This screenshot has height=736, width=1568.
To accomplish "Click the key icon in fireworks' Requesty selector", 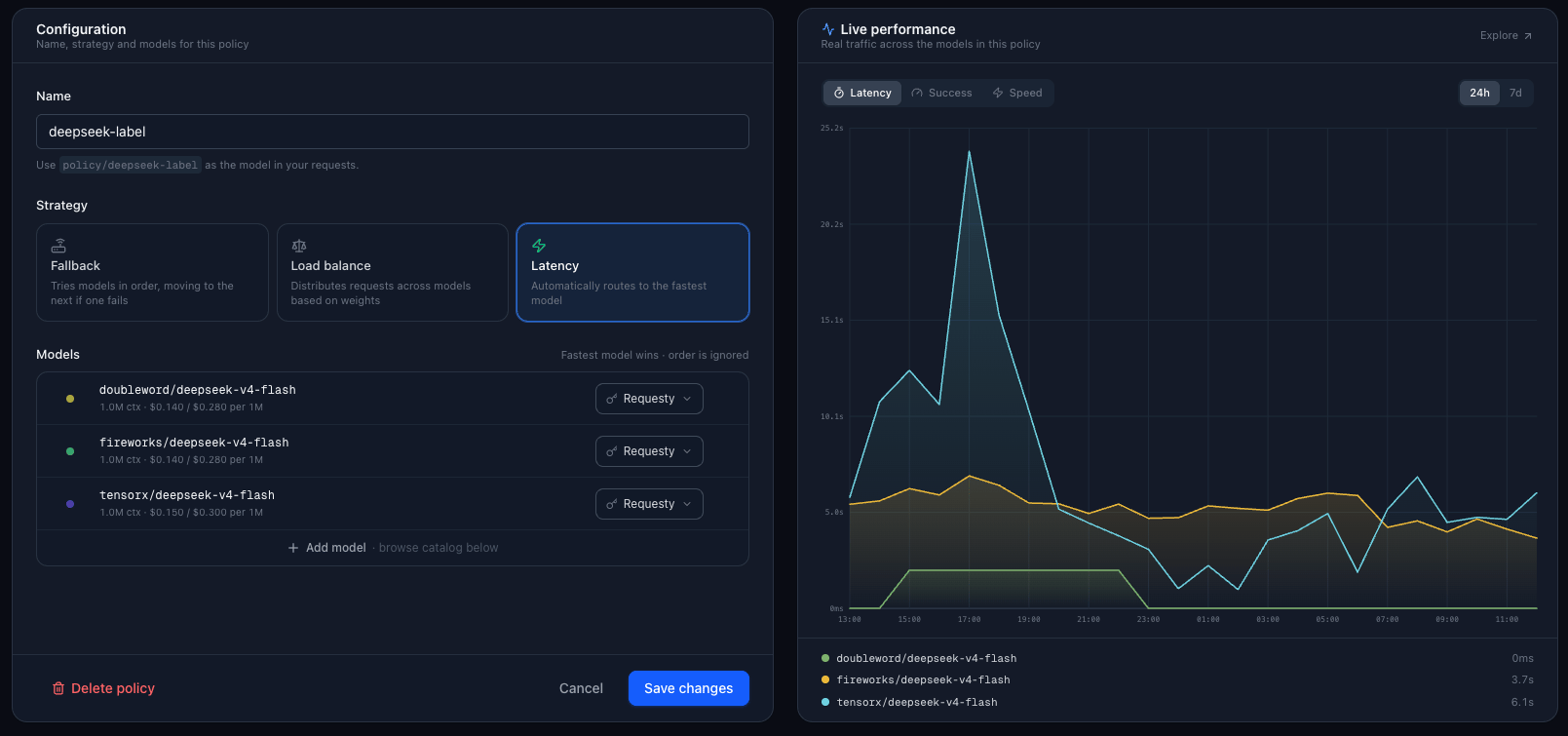I will (x=612, y=451).
